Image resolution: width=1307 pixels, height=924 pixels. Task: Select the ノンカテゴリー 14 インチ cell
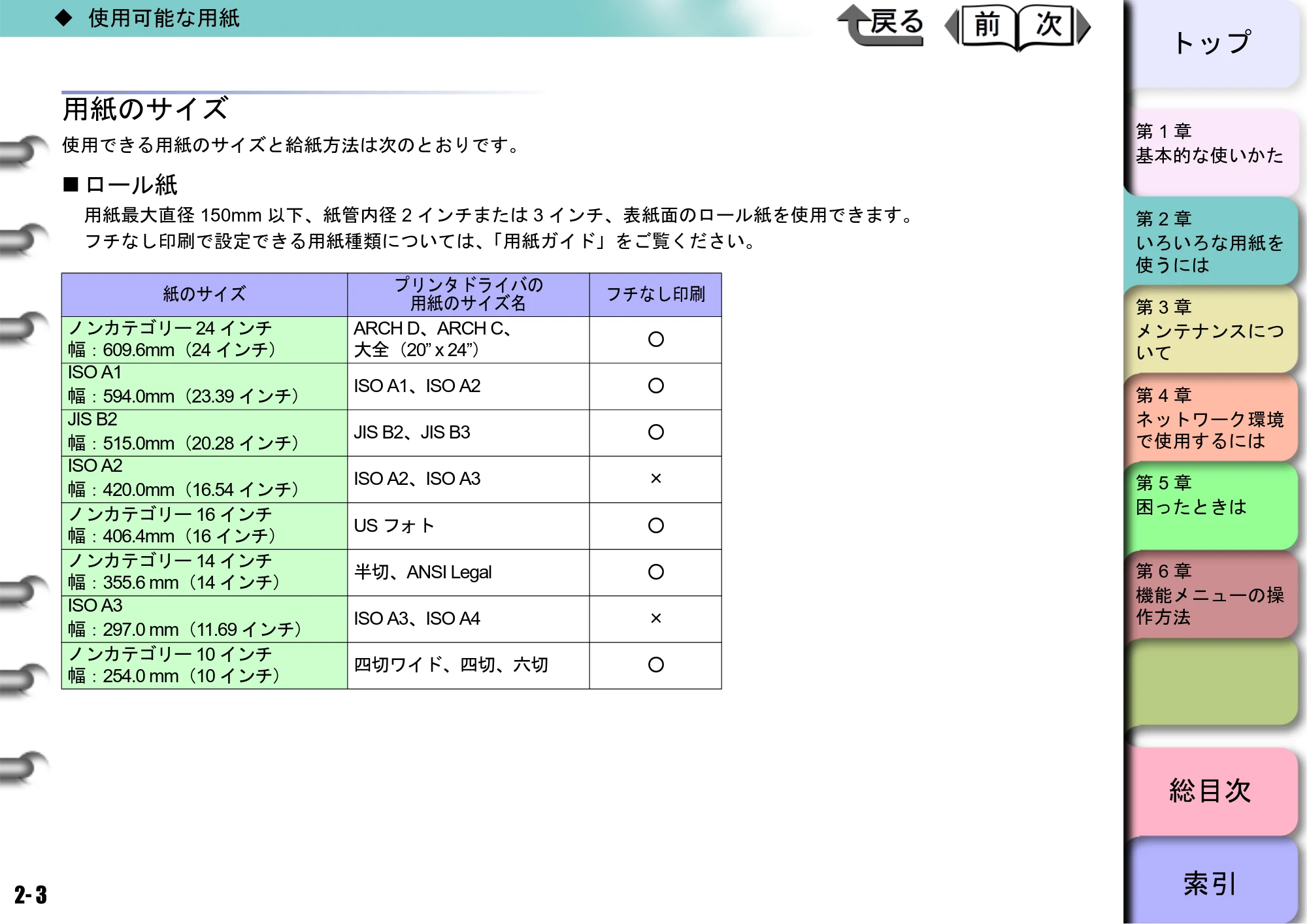coord(205,572)
